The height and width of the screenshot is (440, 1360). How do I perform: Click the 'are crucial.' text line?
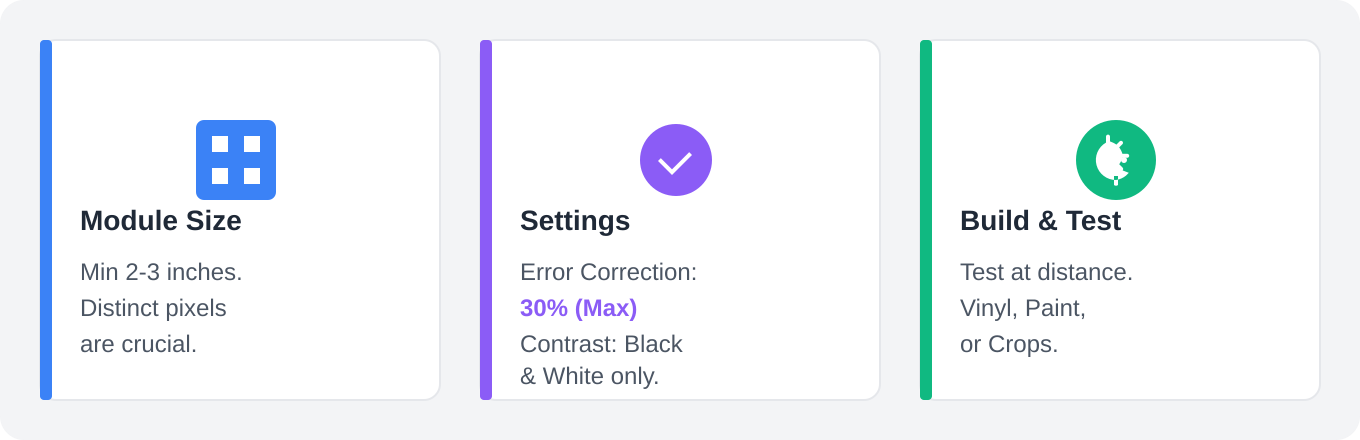(138, 344)
